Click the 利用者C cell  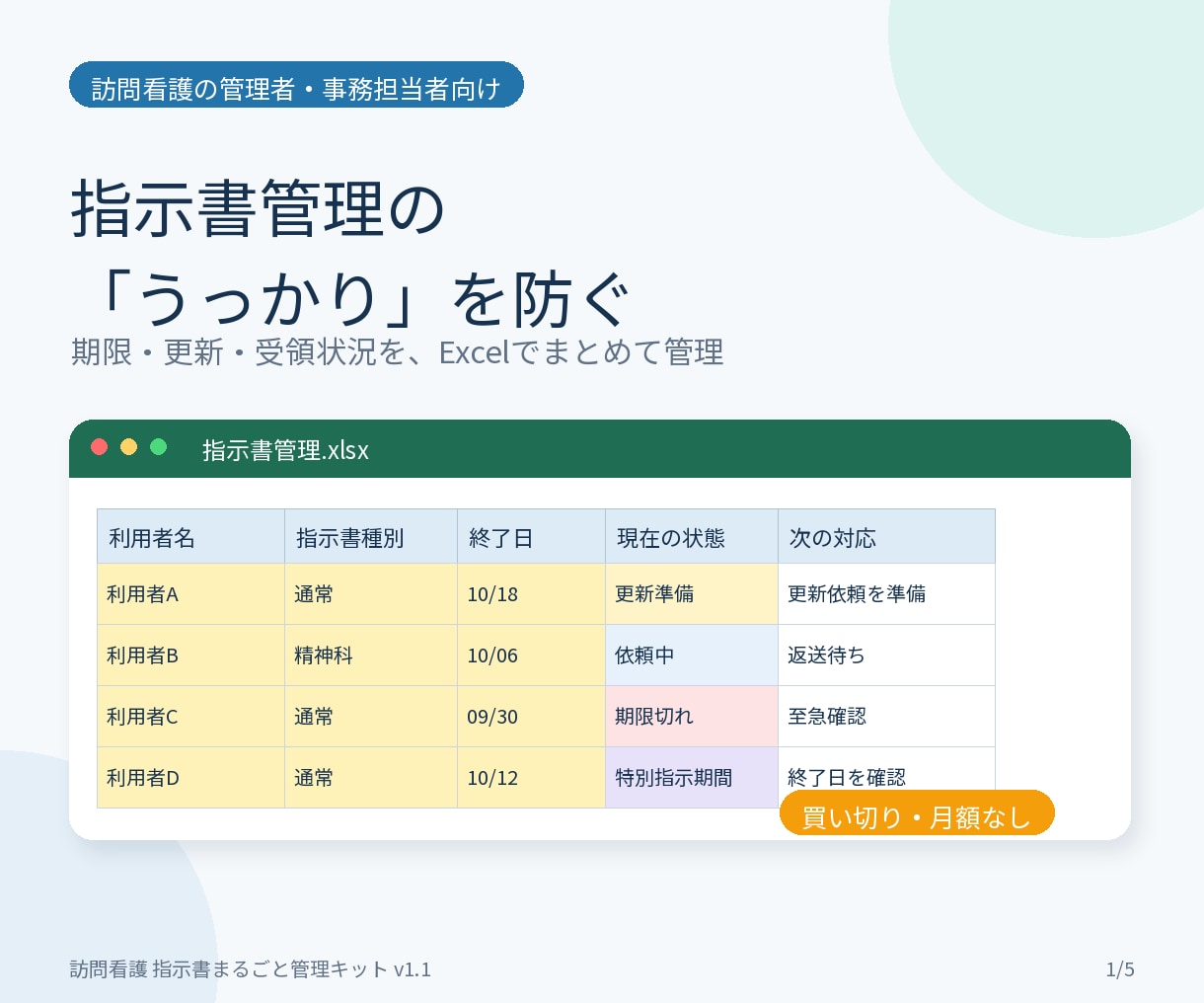(x=190, y=717)
